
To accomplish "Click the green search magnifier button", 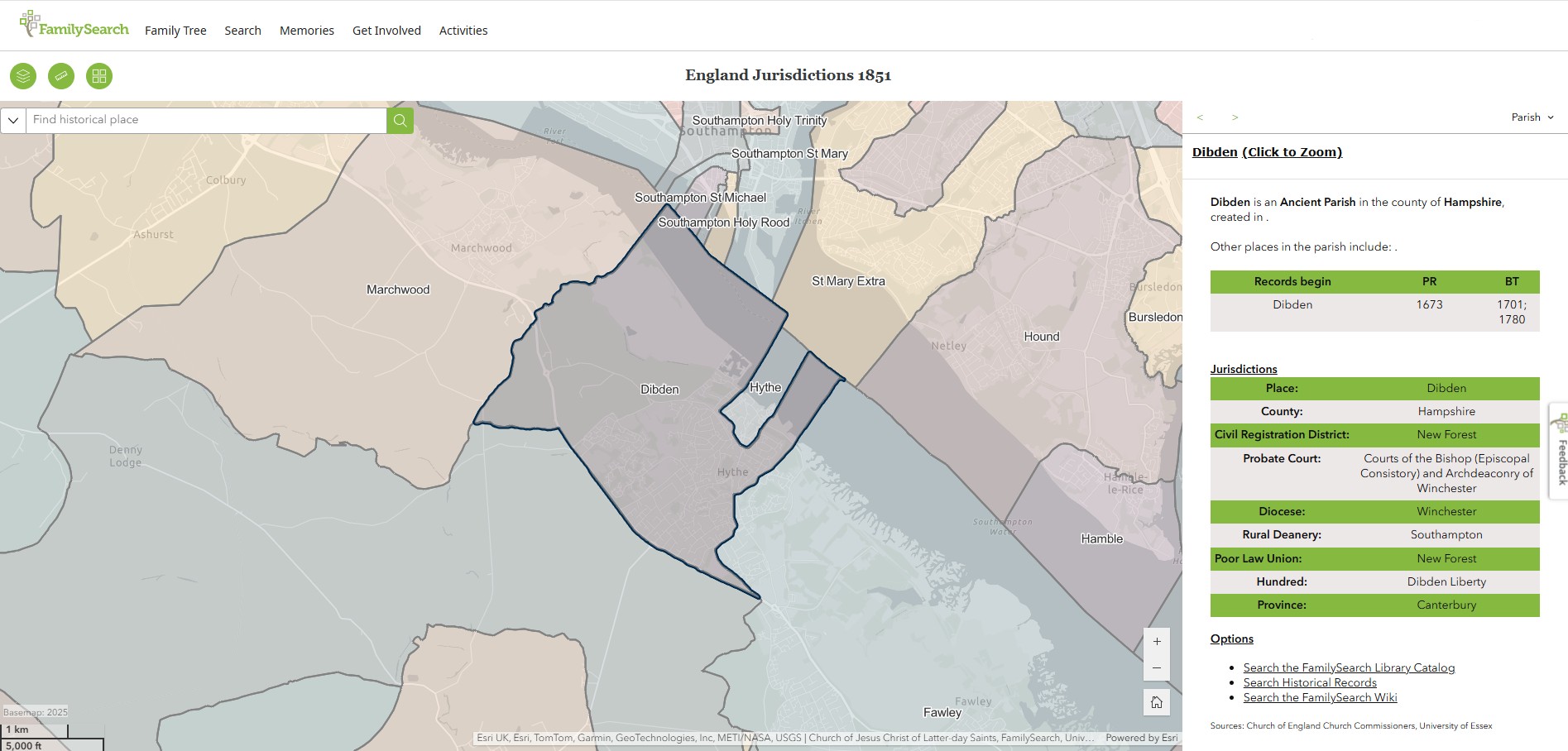I will 400,121.
